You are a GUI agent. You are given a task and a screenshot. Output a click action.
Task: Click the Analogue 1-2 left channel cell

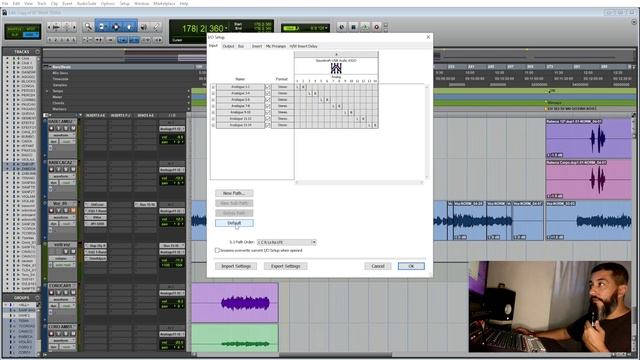click(298, 87)
